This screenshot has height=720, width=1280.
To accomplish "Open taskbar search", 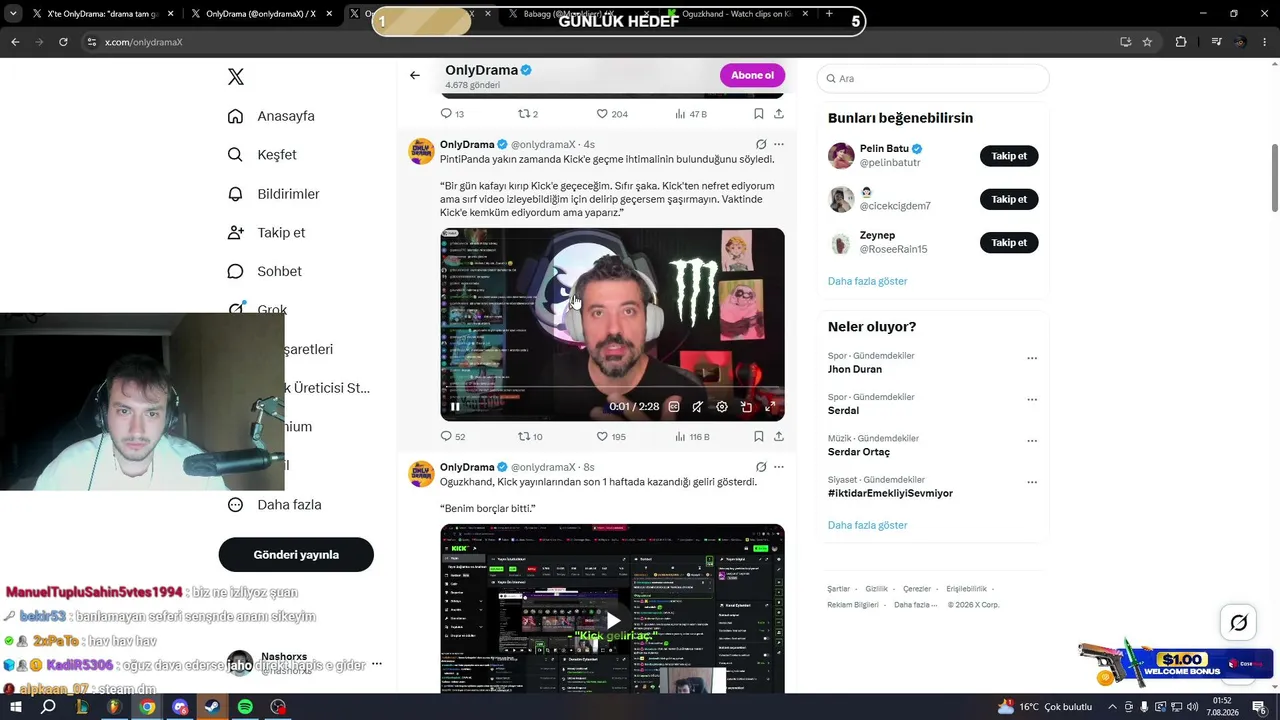I will click(x=48, y=707).
